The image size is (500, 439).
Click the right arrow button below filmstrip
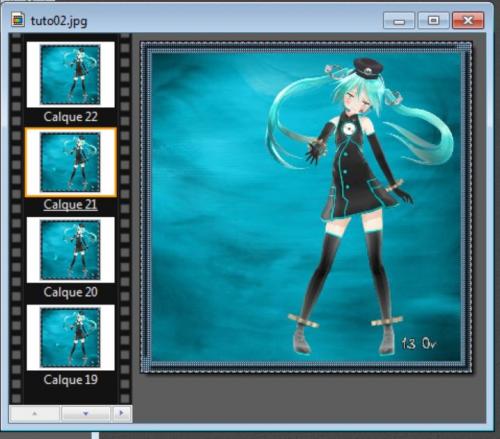(x=121, y=414)
